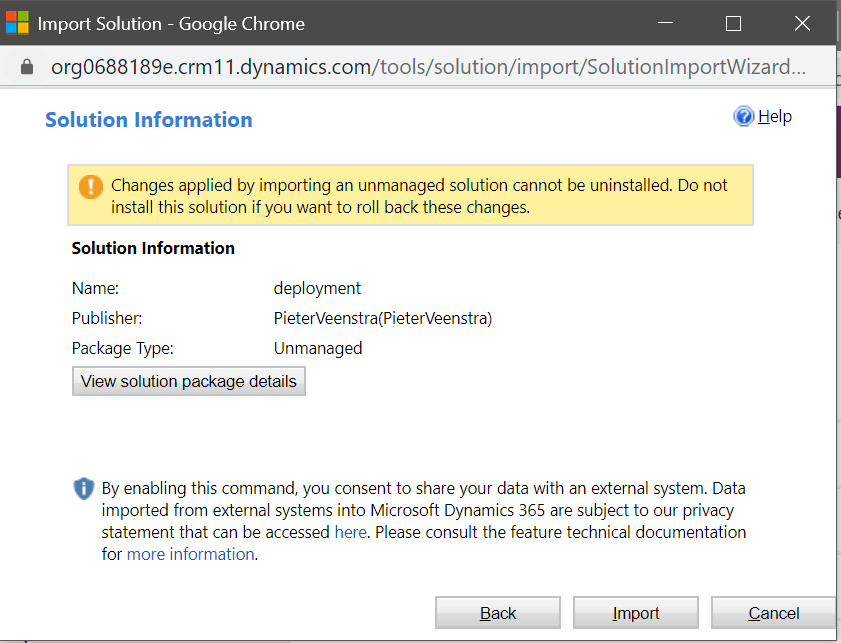Cancel the solution import wizard
Screen dimensions: 841x643
click(773, 612)
